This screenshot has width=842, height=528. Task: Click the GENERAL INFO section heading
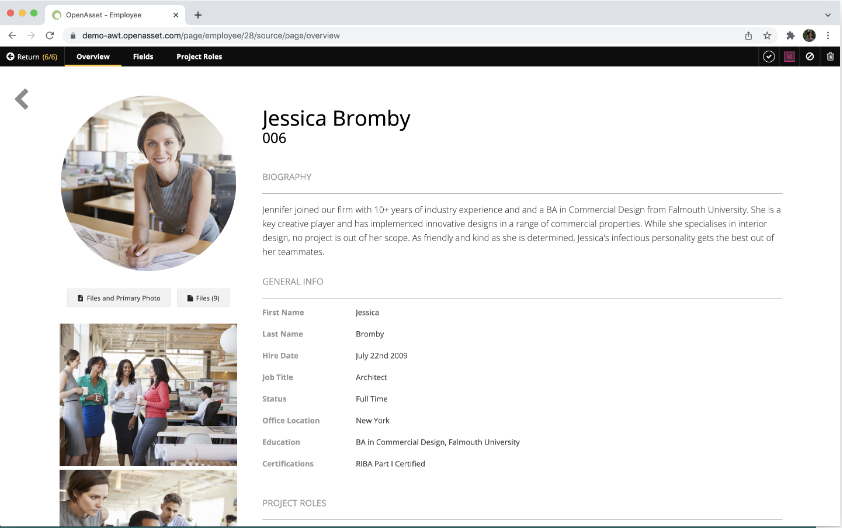pyautogui.click(x=293, y=281)
